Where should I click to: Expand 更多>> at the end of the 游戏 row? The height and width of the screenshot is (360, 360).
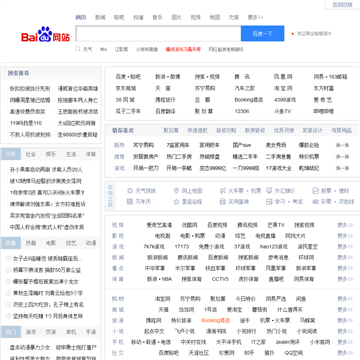pyautogui.click(x=345, y=247)
